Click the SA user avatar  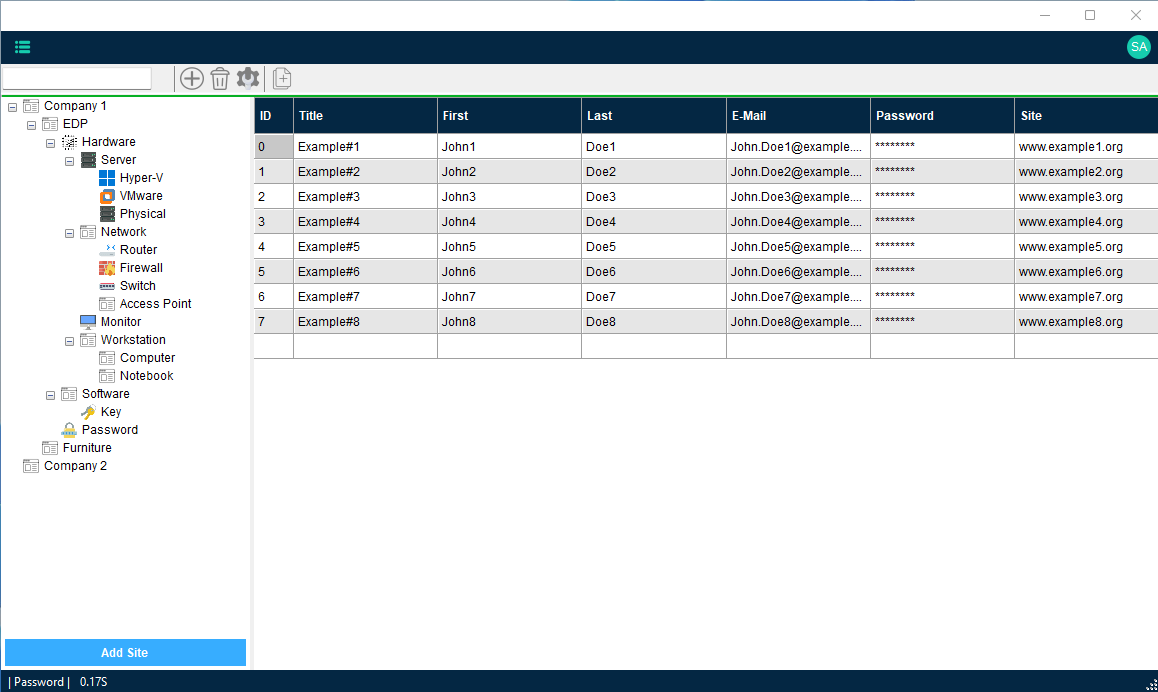coord(1139,47)
